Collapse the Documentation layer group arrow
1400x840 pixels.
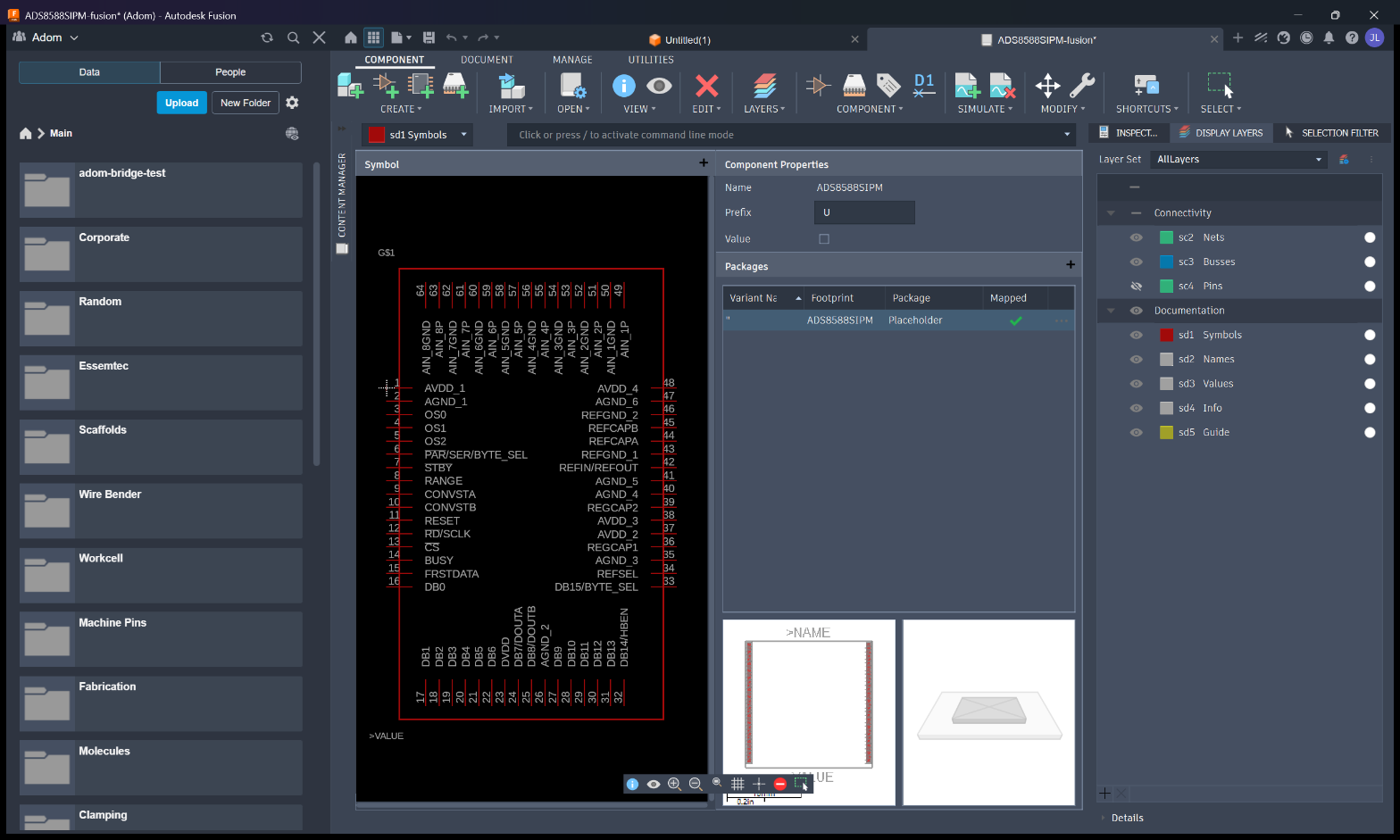1111,311
